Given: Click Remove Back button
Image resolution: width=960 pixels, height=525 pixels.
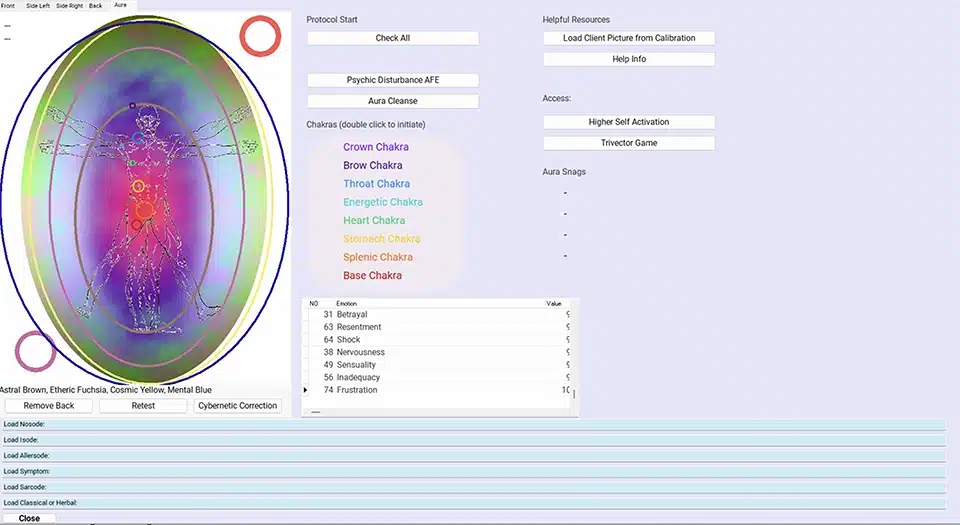Looking at the screenshot, I should tap(49, 406).
